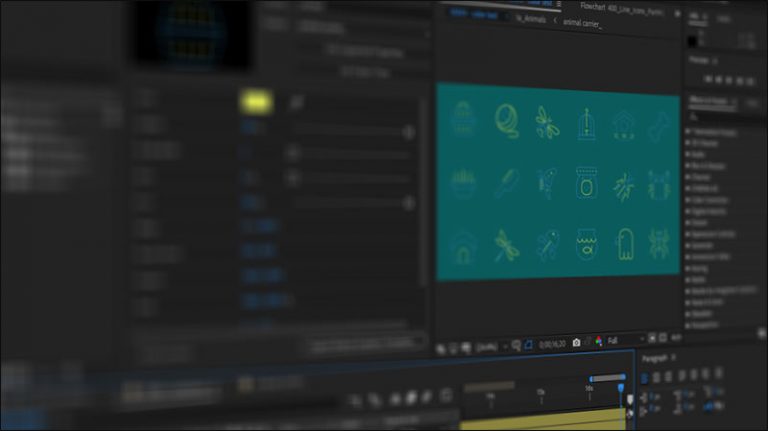The width and height of the screenshot is (768, 431).
Task: Select right align text in Paragraph panel
Action: (668, 377)
